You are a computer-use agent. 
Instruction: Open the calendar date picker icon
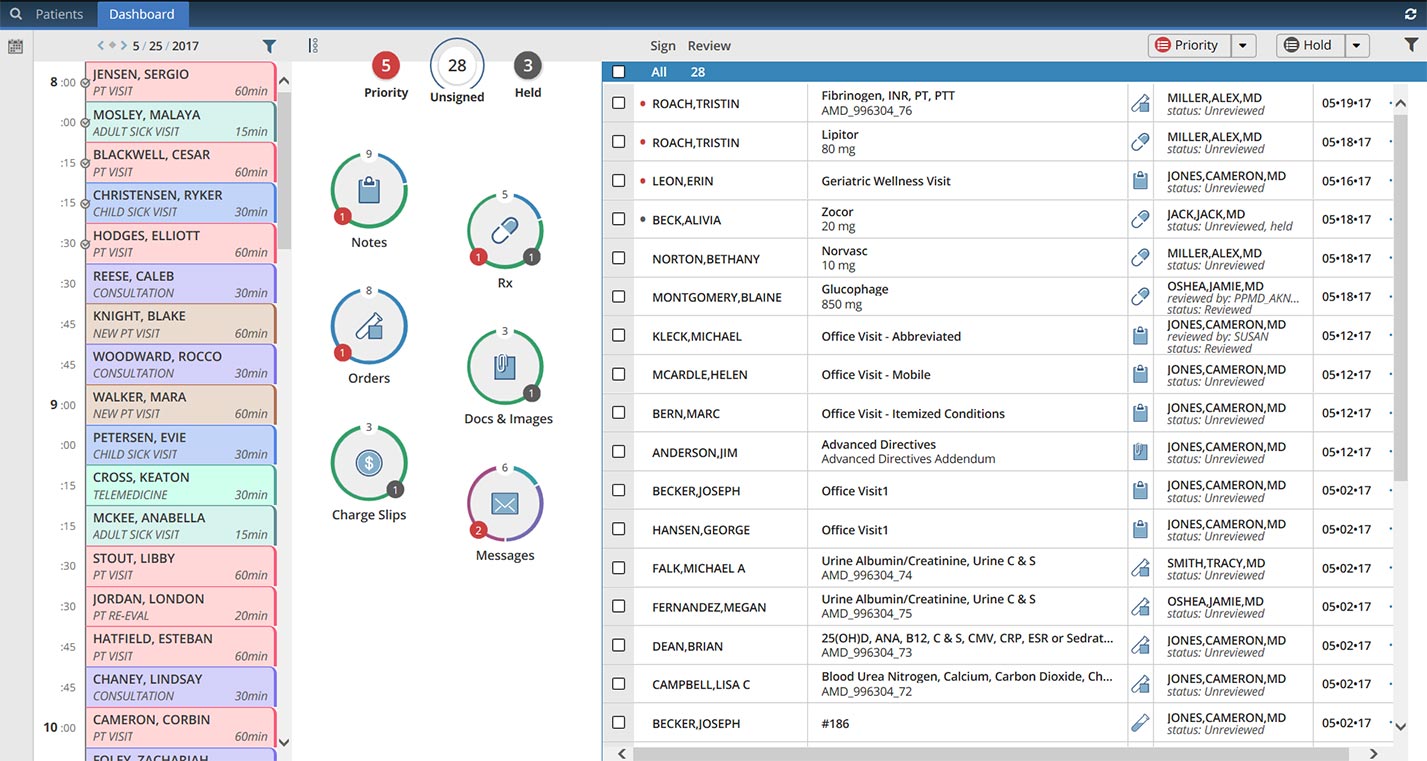pyautogui.click(x=15, y=46)
